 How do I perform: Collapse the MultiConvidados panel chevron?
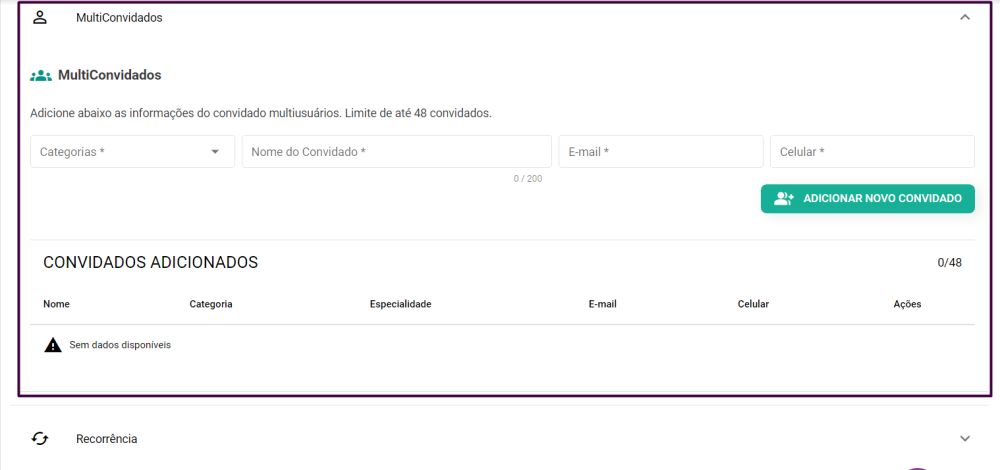pos(965,18)
